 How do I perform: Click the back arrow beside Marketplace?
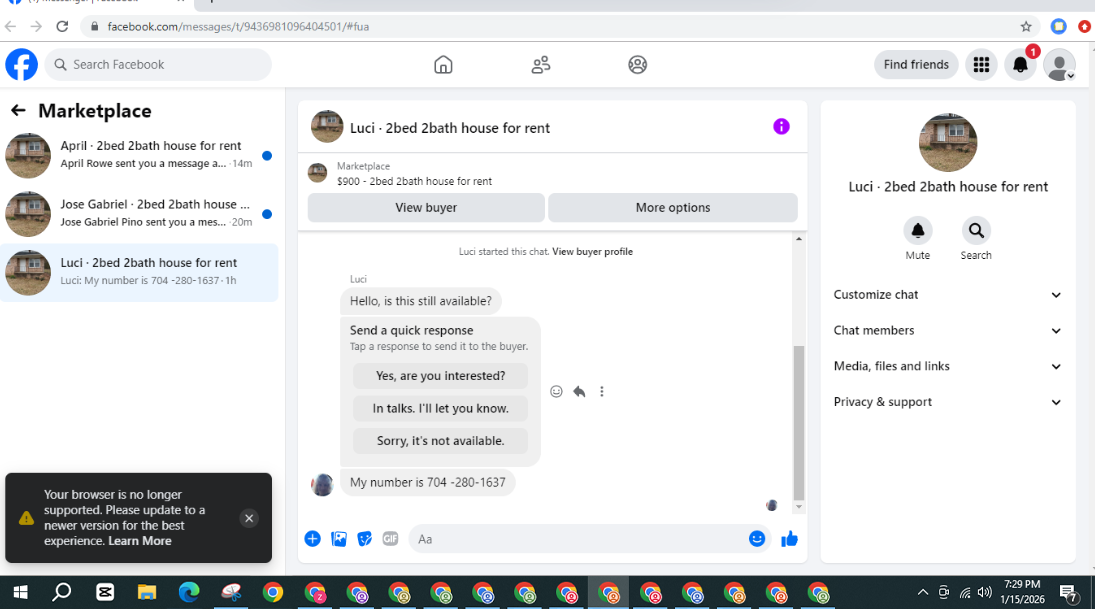18,110
